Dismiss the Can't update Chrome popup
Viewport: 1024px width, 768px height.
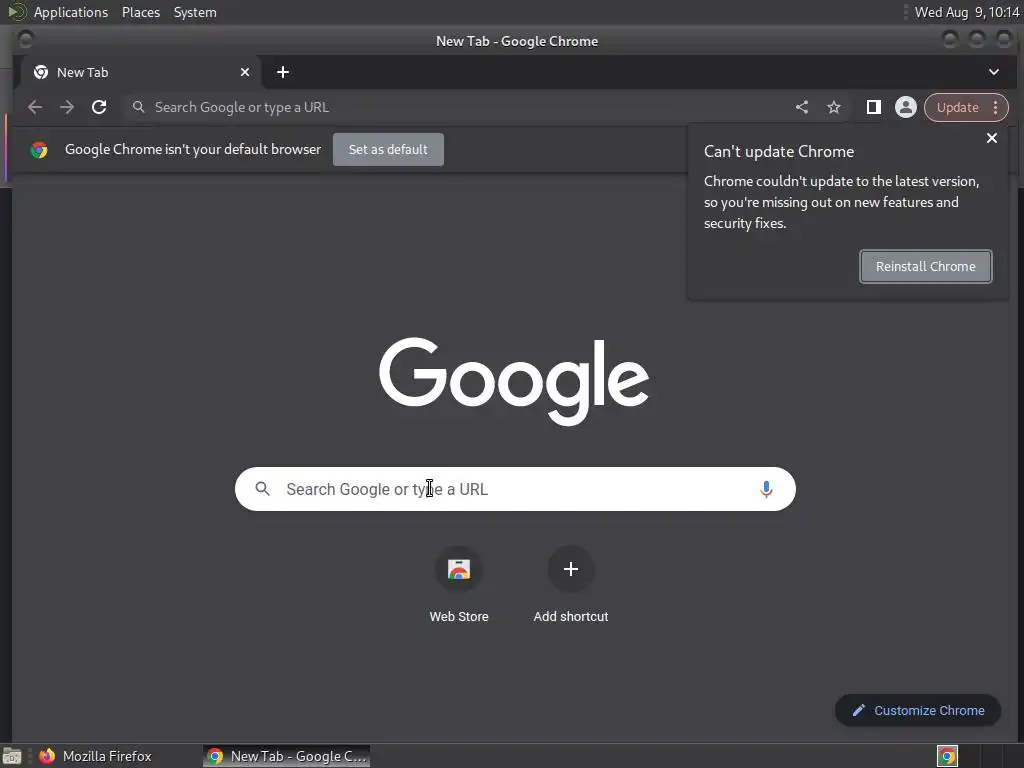(992, 138)
